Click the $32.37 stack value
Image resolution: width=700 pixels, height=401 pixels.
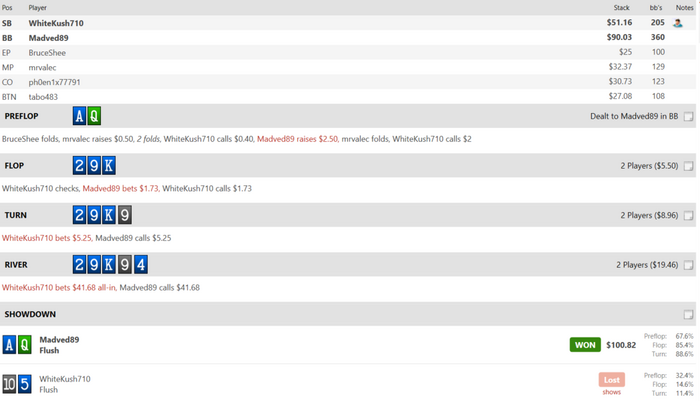(x=620, y=67)
